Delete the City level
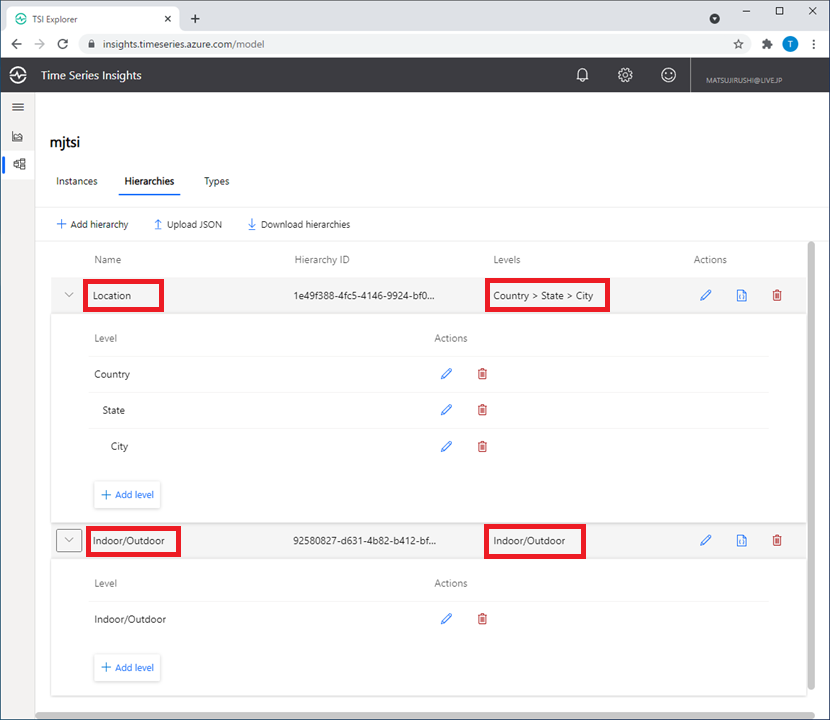The image size is (830, 720). pyautogui.click(x=482, y=446)
